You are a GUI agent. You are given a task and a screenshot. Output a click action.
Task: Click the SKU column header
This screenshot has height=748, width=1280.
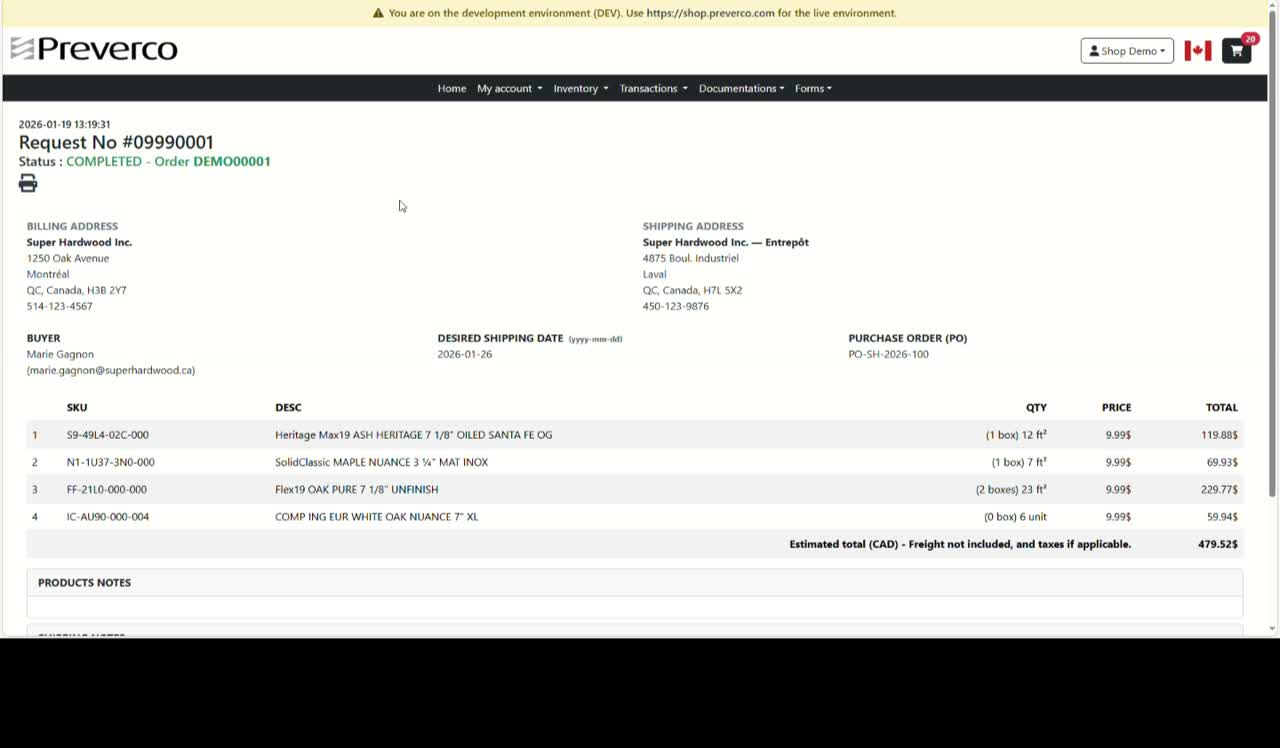coord(77,407)
